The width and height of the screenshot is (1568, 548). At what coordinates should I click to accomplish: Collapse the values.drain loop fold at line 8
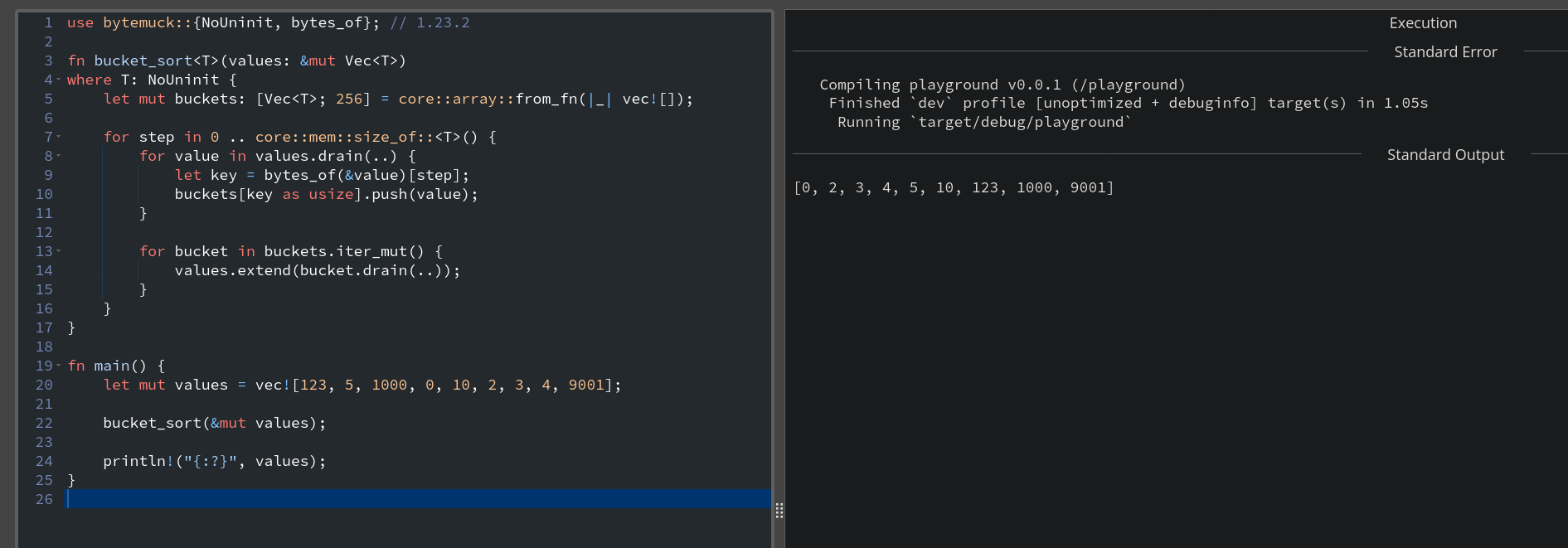[x=58, y=156]
